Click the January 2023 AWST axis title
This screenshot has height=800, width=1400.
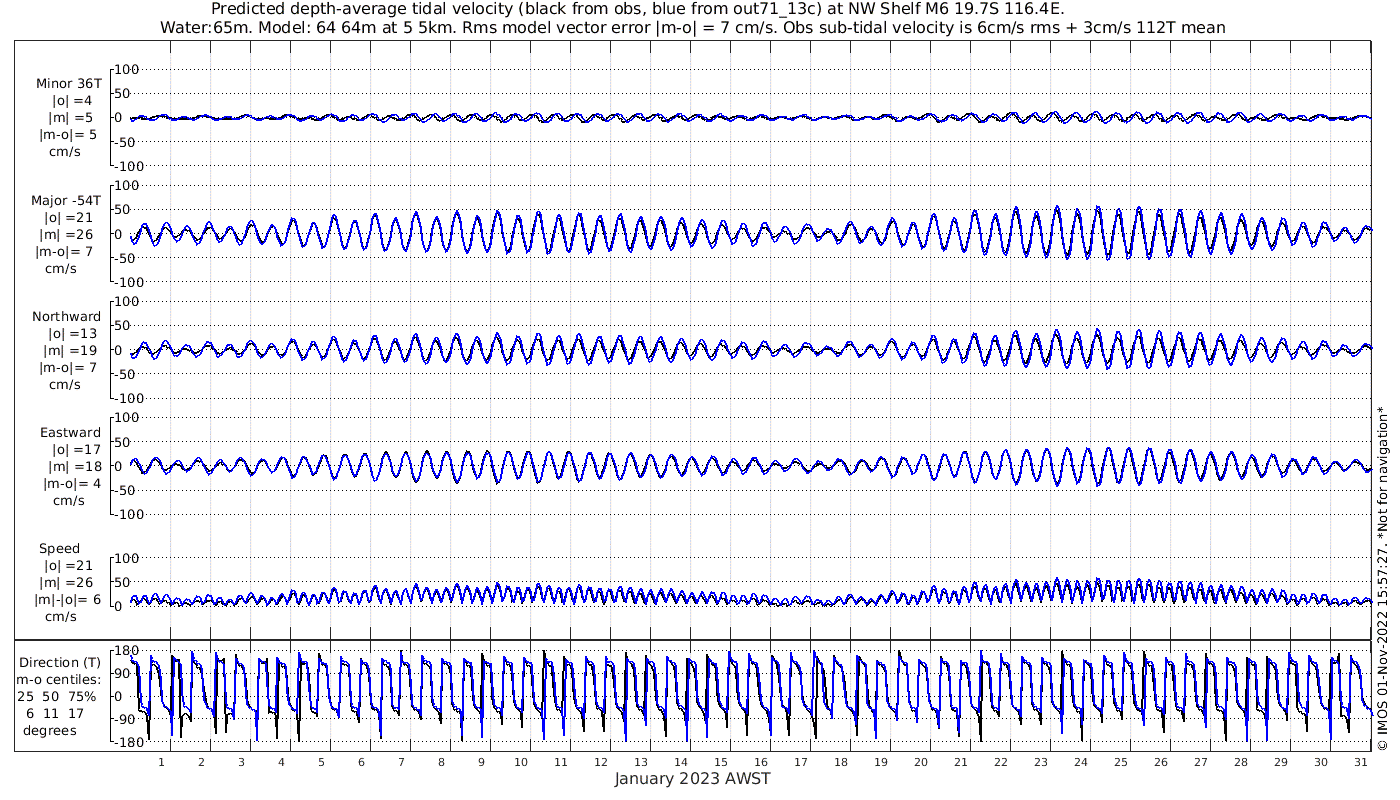692,780
